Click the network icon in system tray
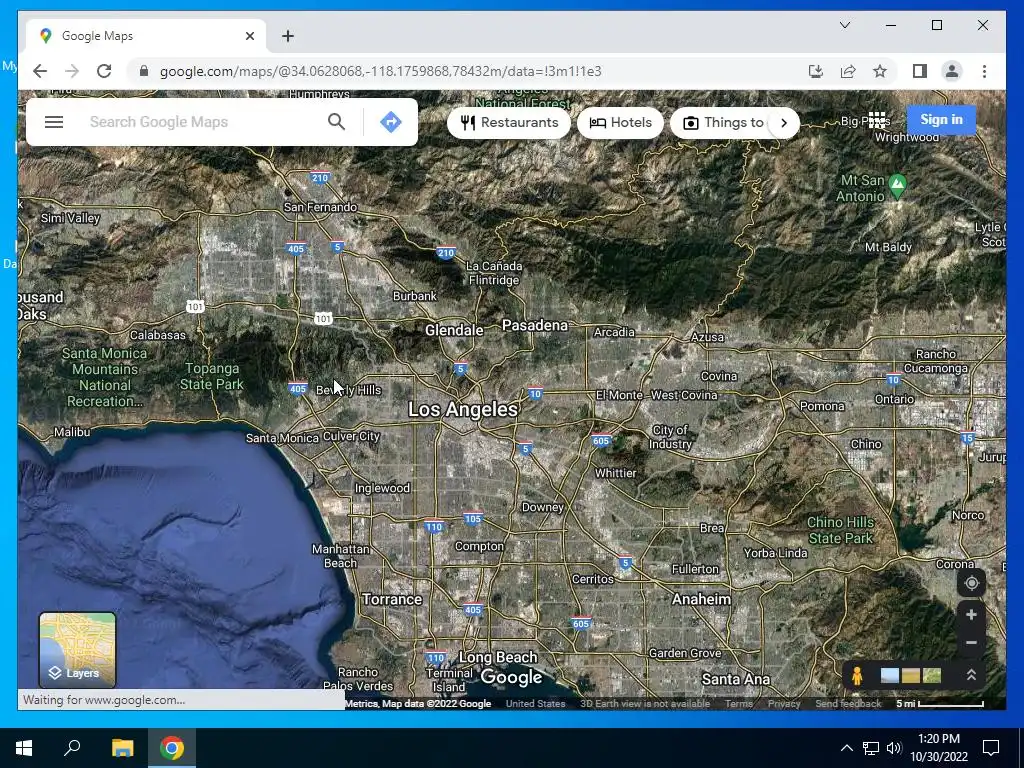1024x768 pixels. point(871,748)
